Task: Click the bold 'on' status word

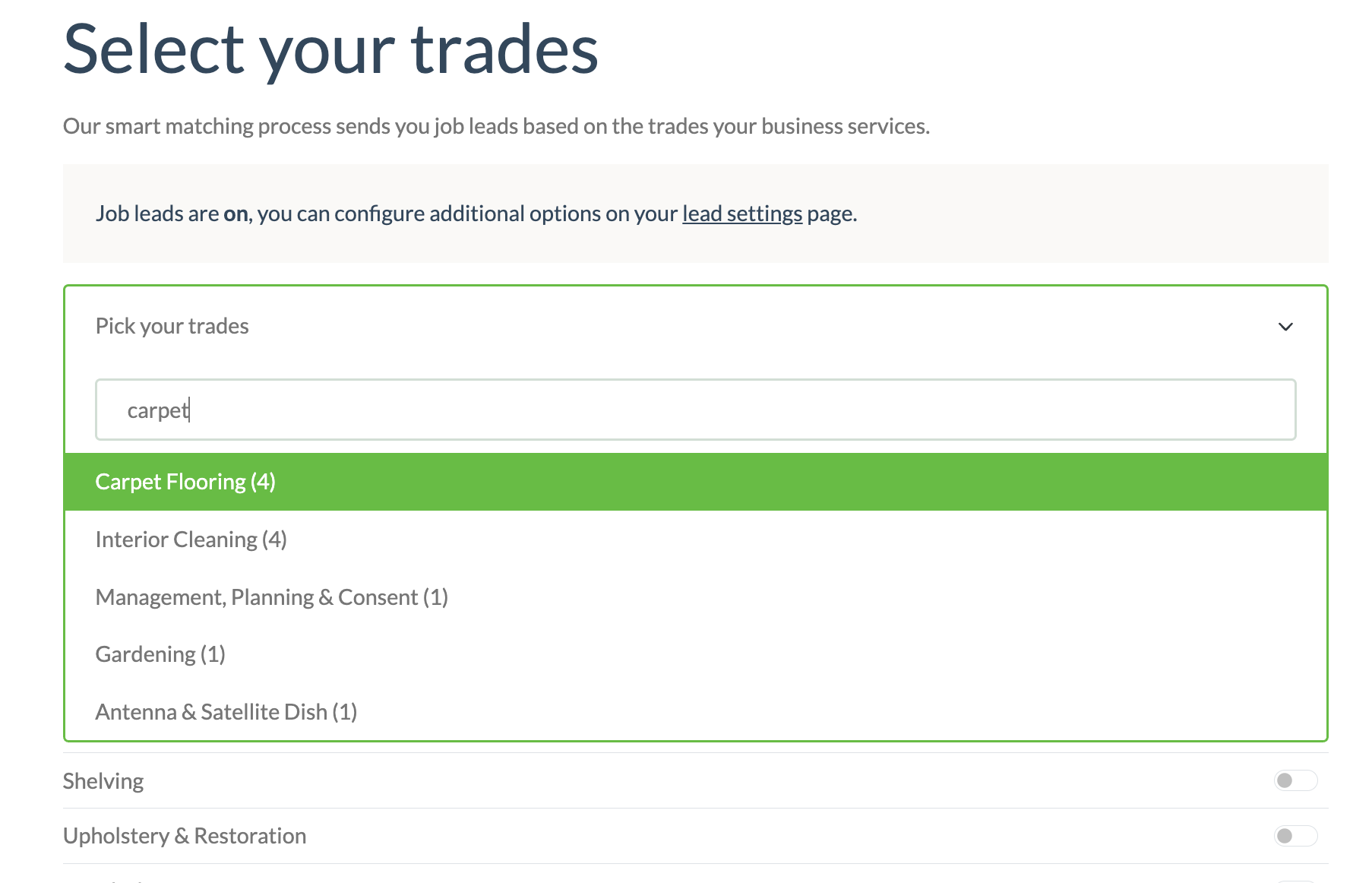Action: click(x=236, y=214)
